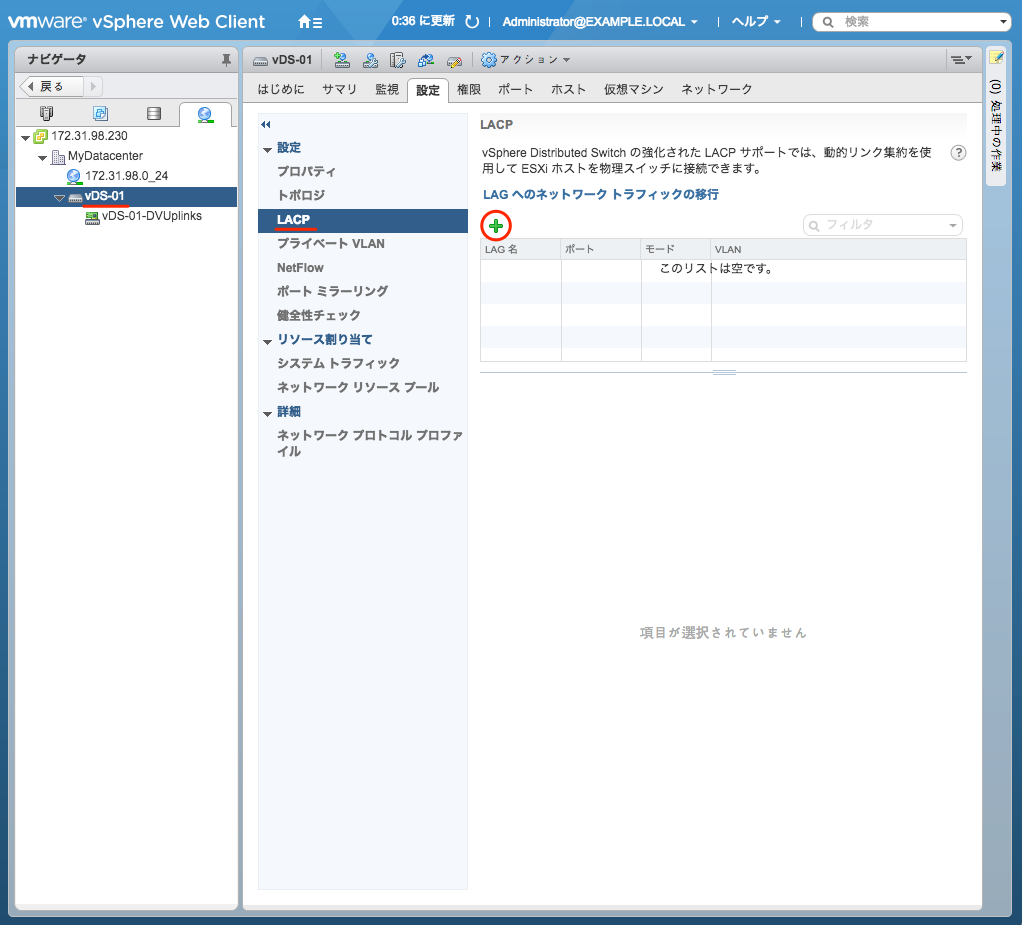Click the 戻る back button
The width and height of the screenshot is (1022, 925).
tap(51, 86)
